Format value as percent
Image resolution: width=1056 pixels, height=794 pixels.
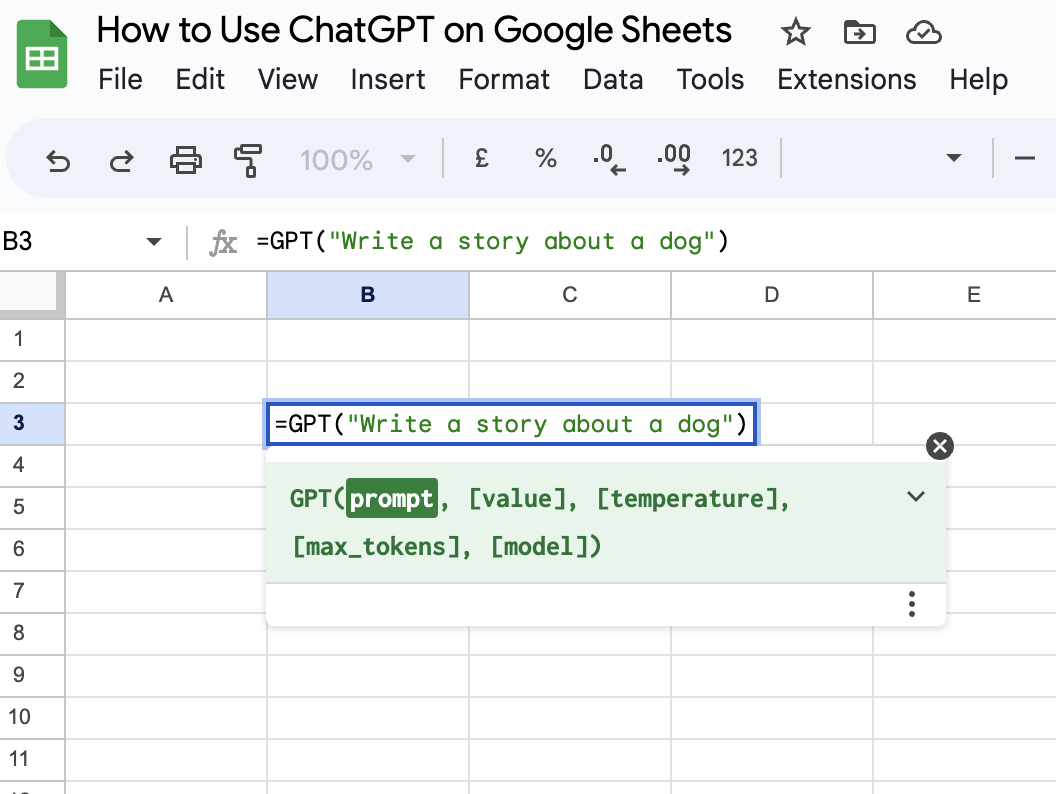coord(545,158)
